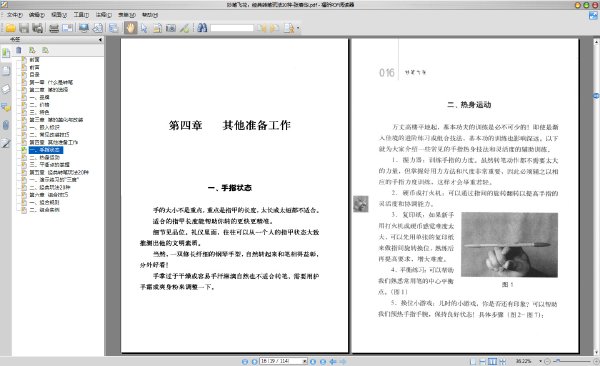Screen dimensions: 600x366
Task: Select bookmark 第四章 其他准备工作
Action: 54,142
